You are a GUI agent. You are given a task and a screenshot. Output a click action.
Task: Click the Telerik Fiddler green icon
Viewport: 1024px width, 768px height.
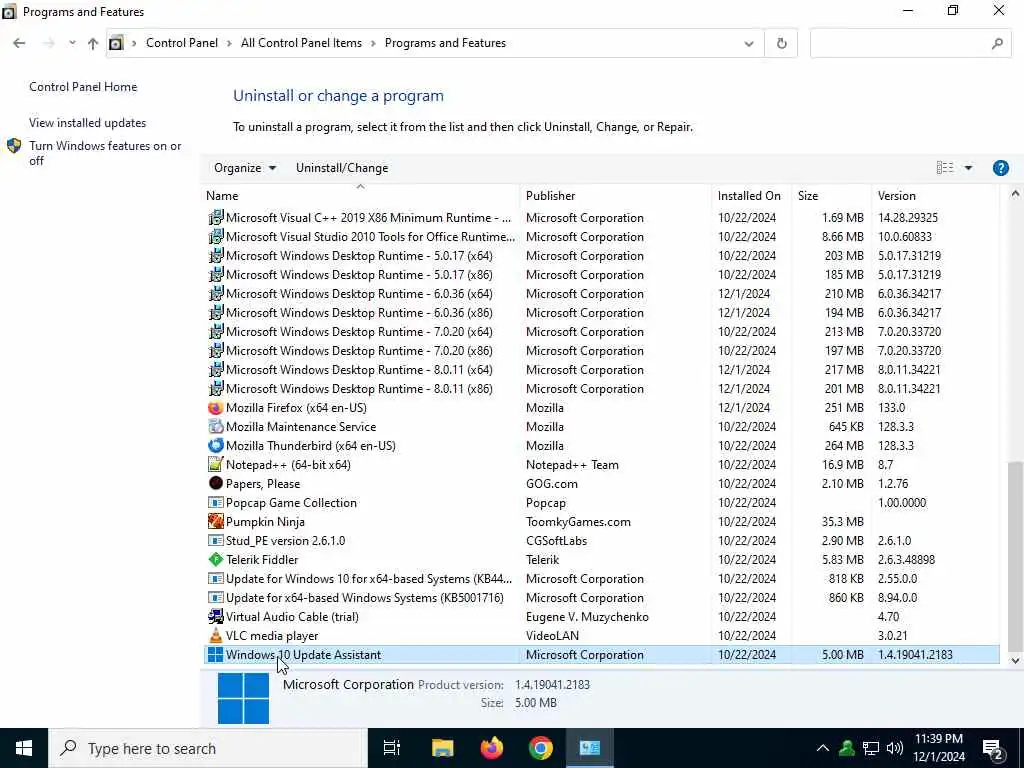216,560
